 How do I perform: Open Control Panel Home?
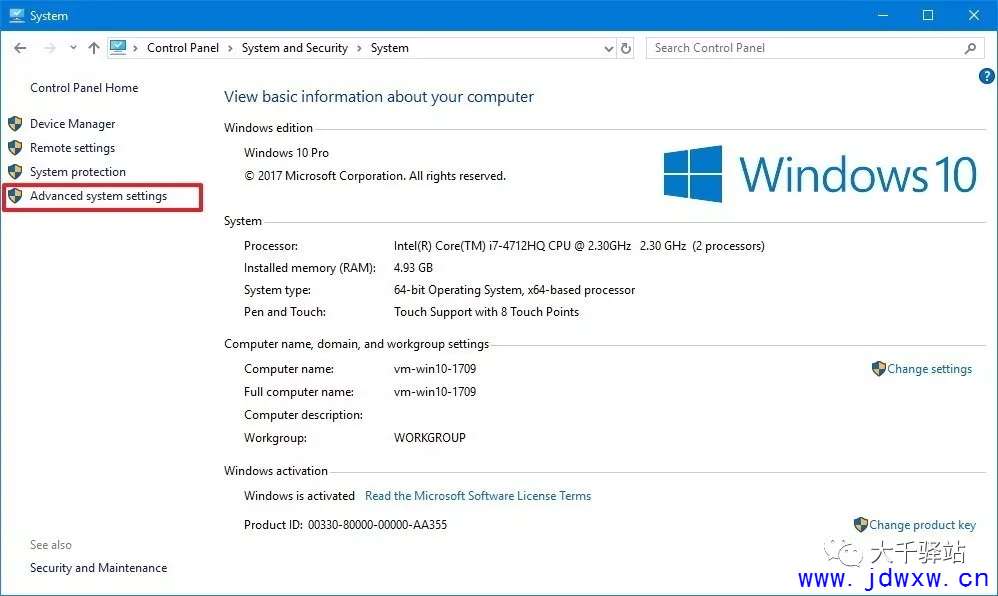pos(84,88)
